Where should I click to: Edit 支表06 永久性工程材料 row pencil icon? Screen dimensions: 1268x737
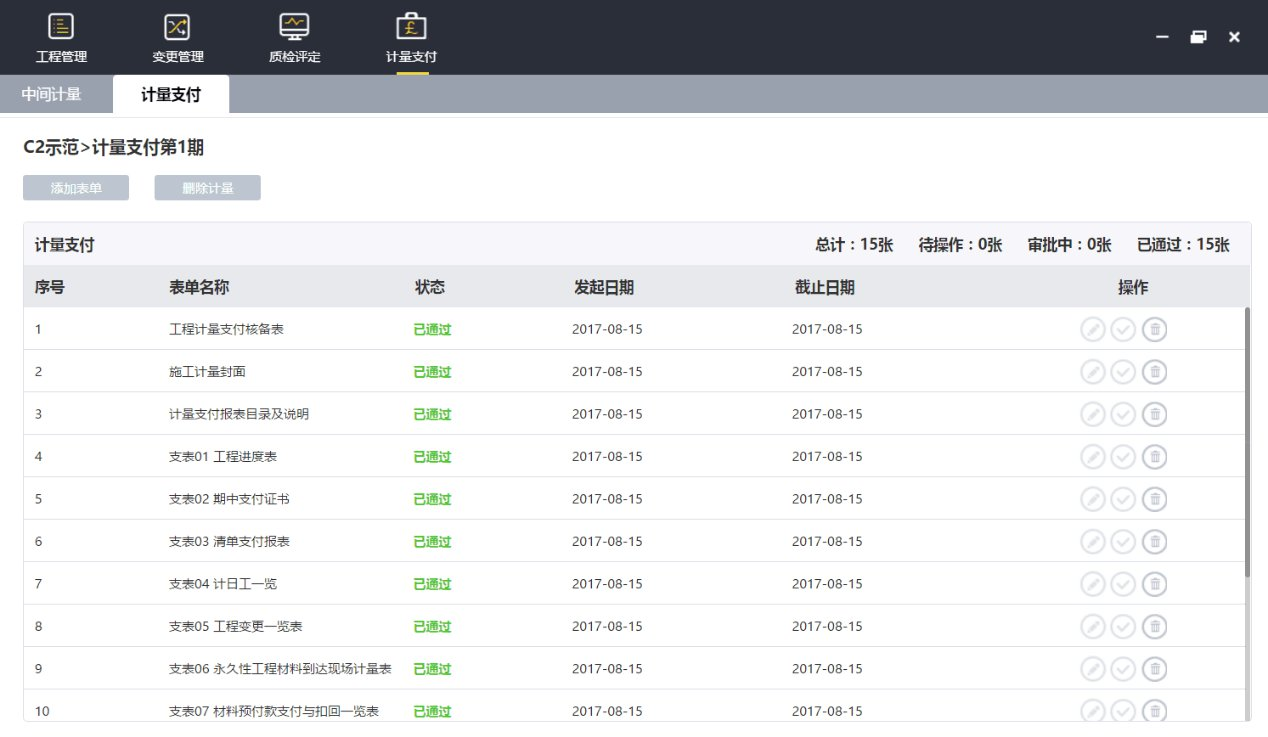click(1093, 669)
